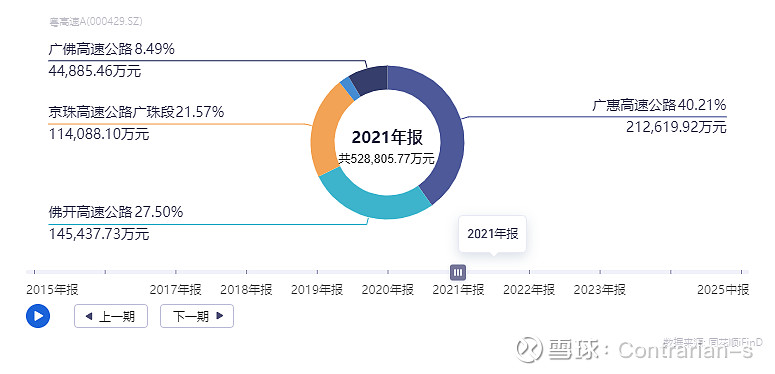Choose 2020年报 on the timeline
Image resolution: width=775 pixels, height=374 pixels.
point(388,290)
